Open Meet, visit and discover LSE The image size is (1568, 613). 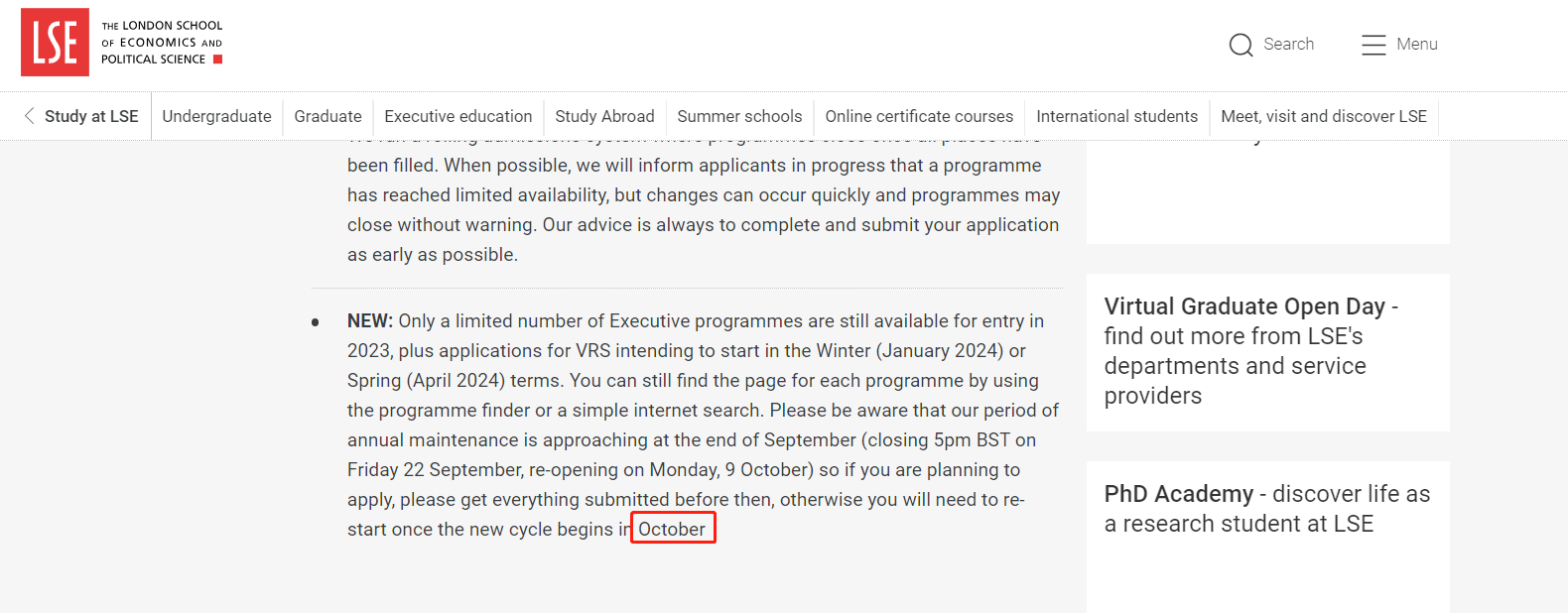(x=1323, y=116)
